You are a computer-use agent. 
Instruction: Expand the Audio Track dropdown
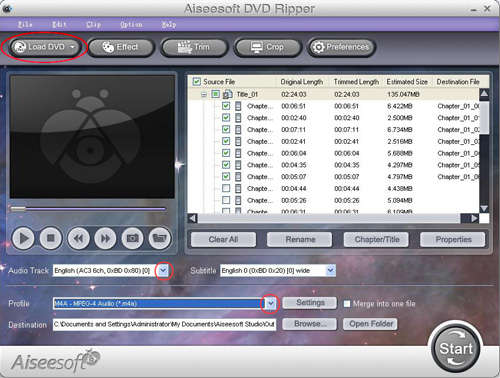pyautogui.click(x=163, y=271)
